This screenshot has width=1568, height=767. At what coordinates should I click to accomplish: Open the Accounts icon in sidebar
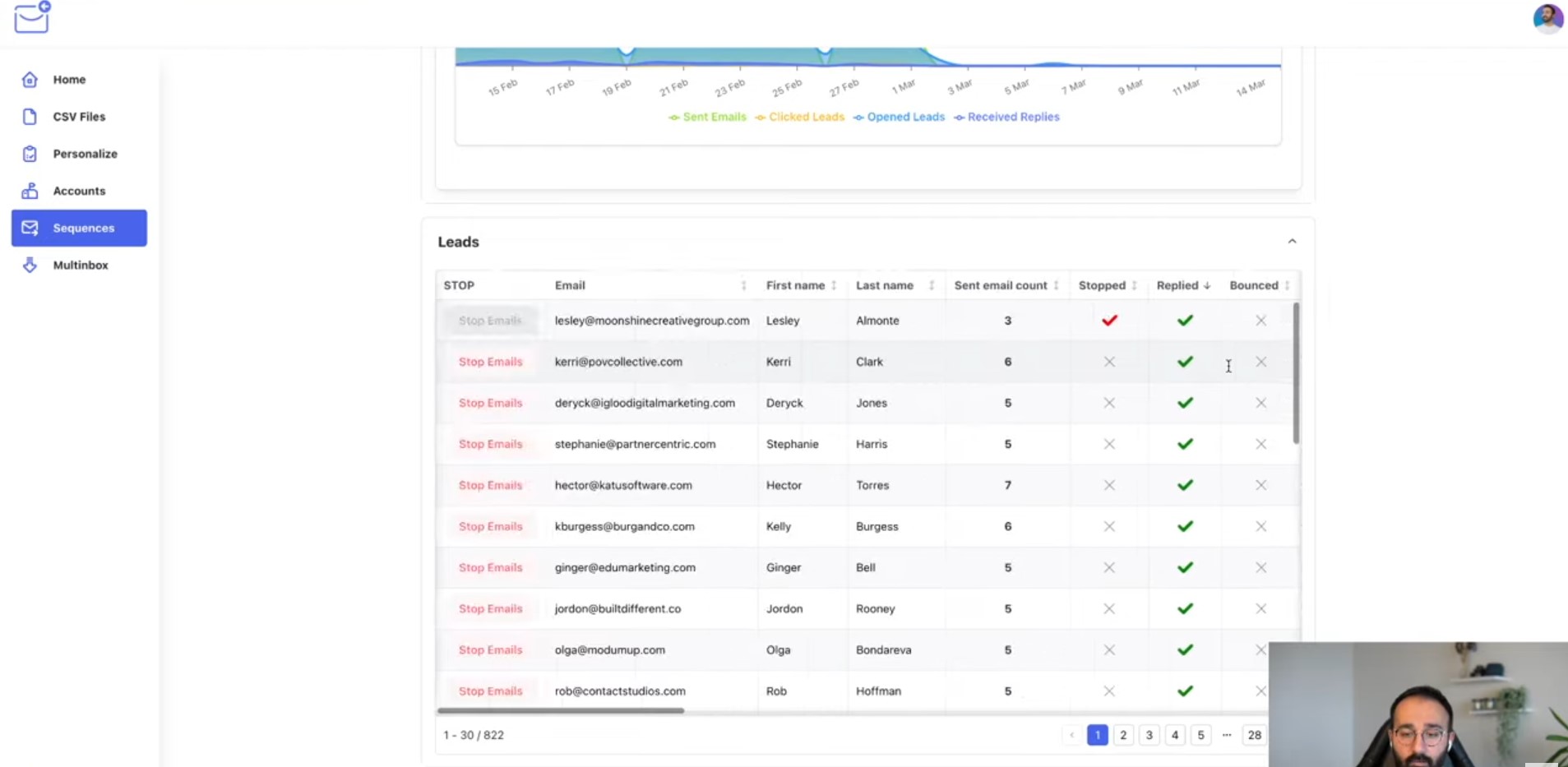click(30, 191)
